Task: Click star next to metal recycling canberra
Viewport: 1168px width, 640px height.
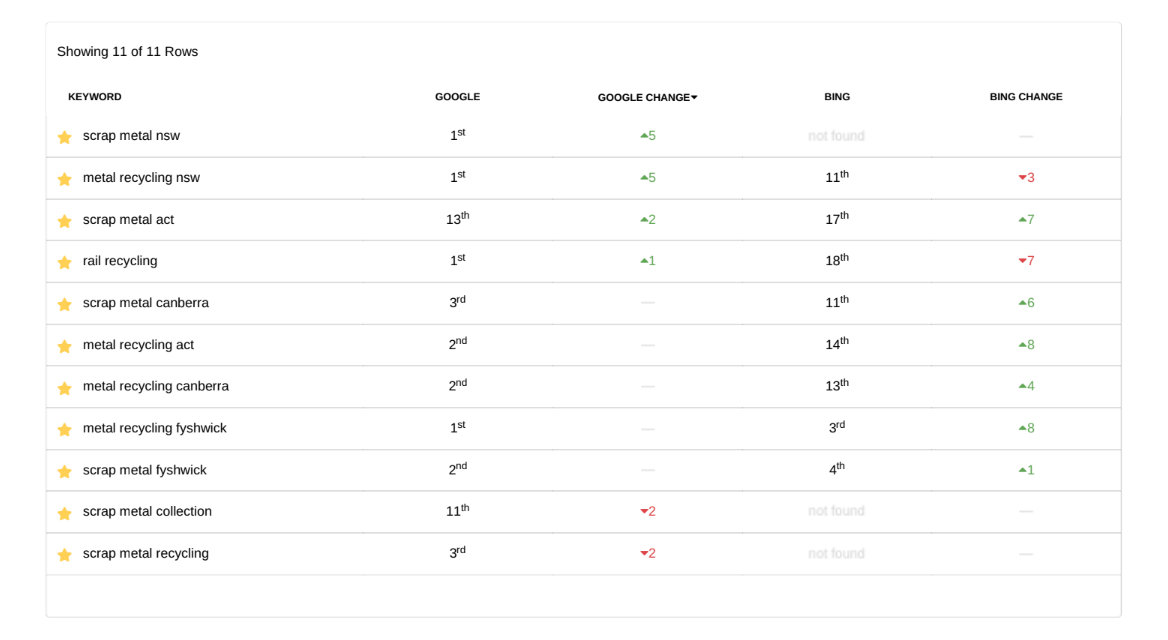Action: pyautogui.click(x=65, y=387)
